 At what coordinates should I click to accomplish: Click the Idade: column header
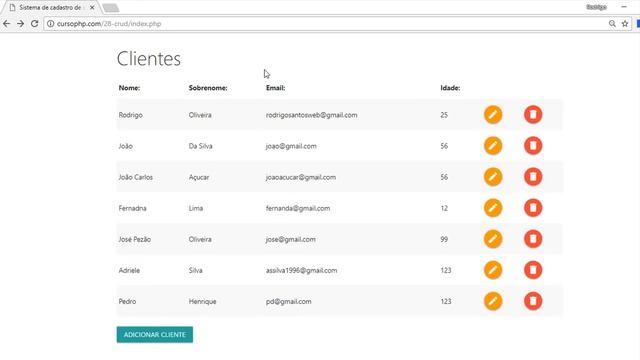pyautogui.click(x=450, y=88)
